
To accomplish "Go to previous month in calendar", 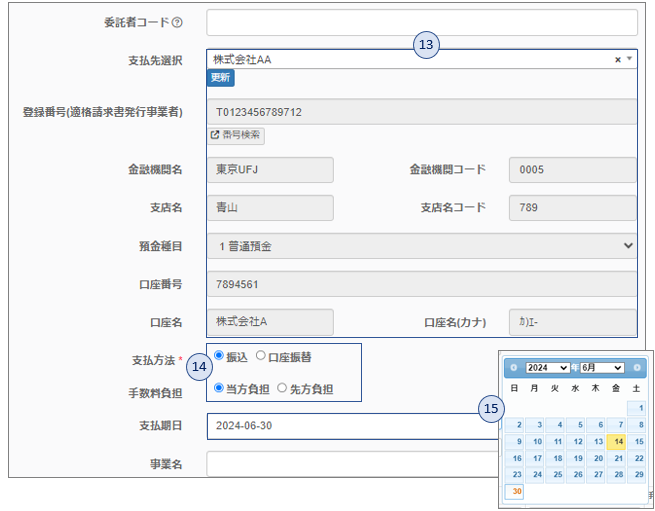I will tap(513, 368).
